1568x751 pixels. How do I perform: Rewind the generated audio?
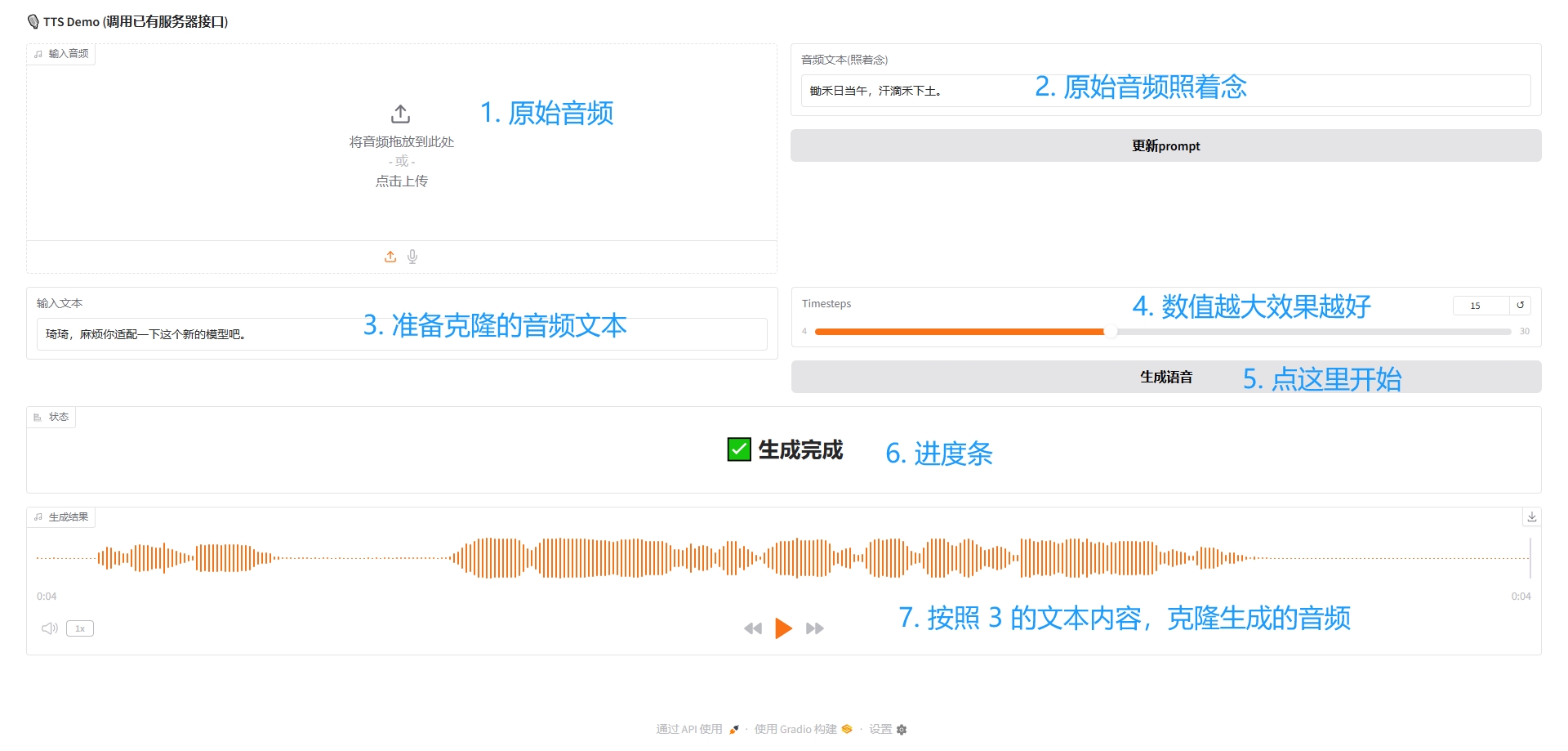coord(753,628)
